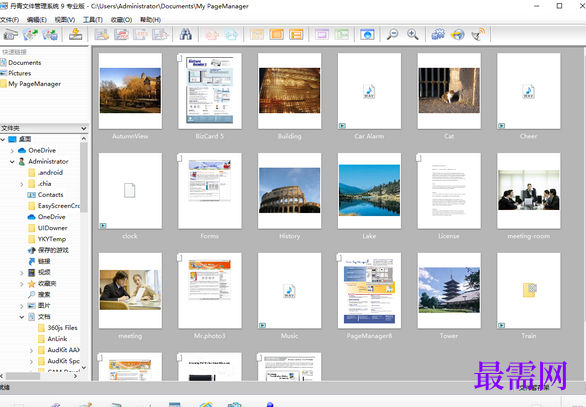Select the History colosseum thumbnail
The image size is (586, 407).
[x=289, y=191]
